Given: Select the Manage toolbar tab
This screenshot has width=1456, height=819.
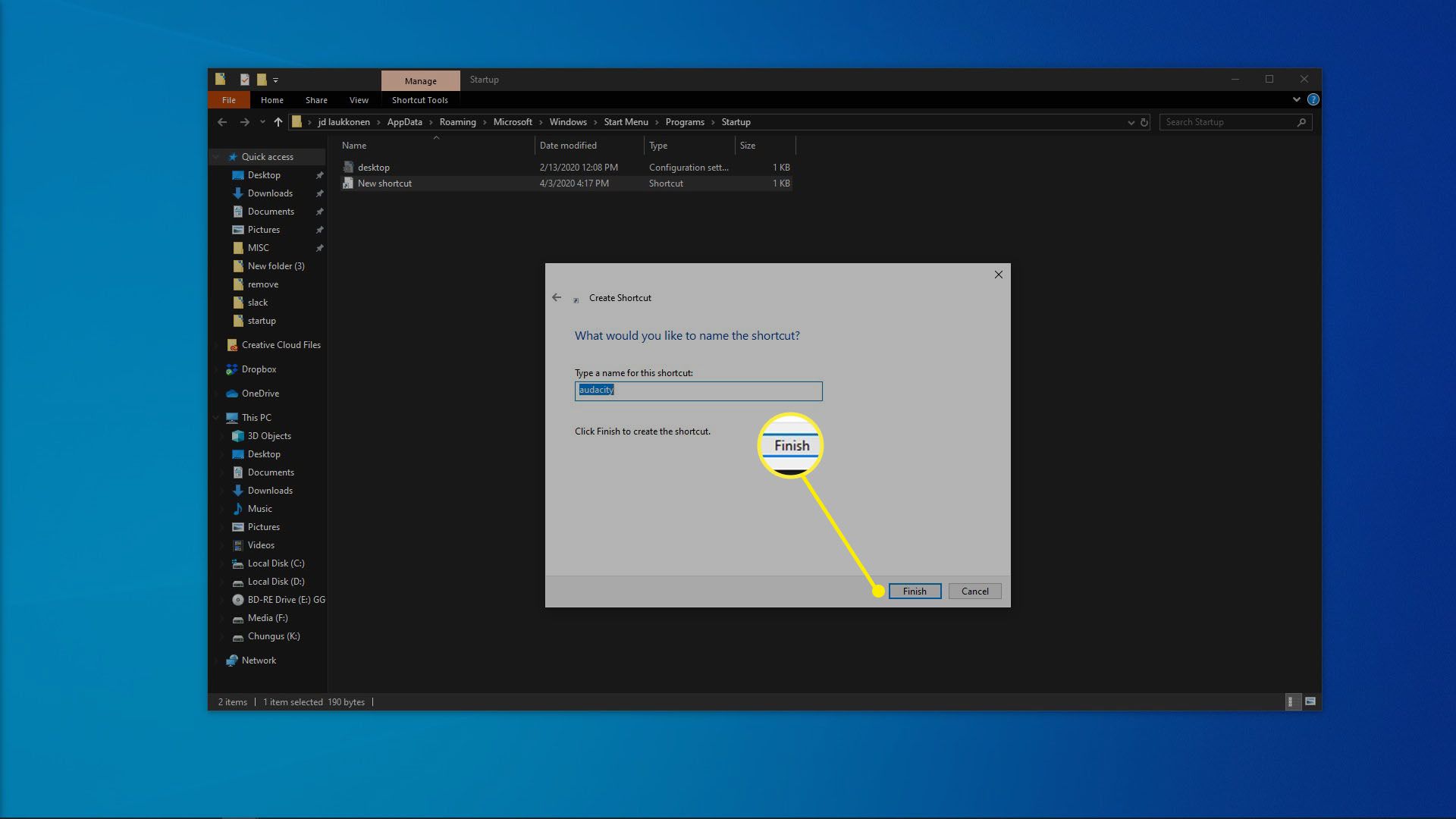Looking at the screenshot, I should (x=419, y=80).
